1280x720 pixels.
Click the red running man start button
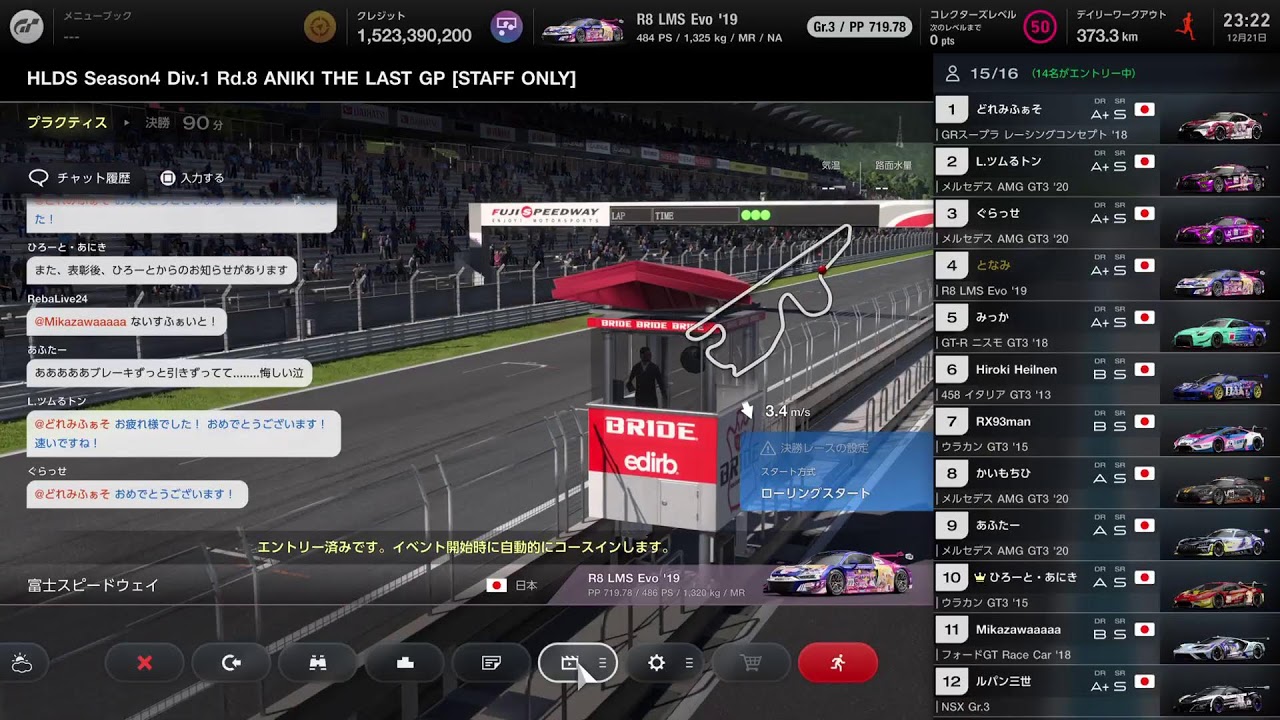(x=838, y=662)
